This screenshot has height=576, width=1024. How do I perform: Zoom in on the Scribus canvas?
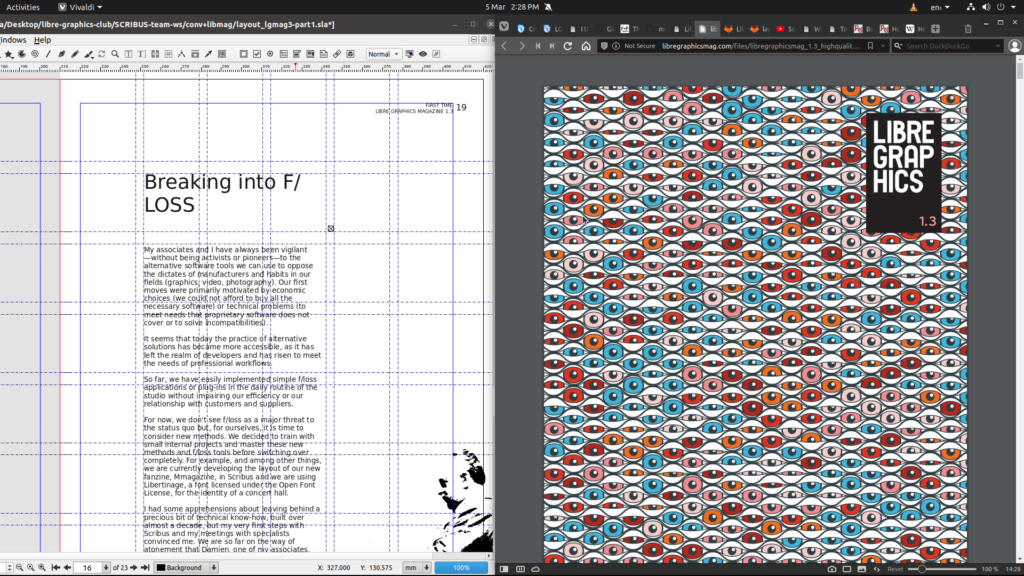click(42, 568)
